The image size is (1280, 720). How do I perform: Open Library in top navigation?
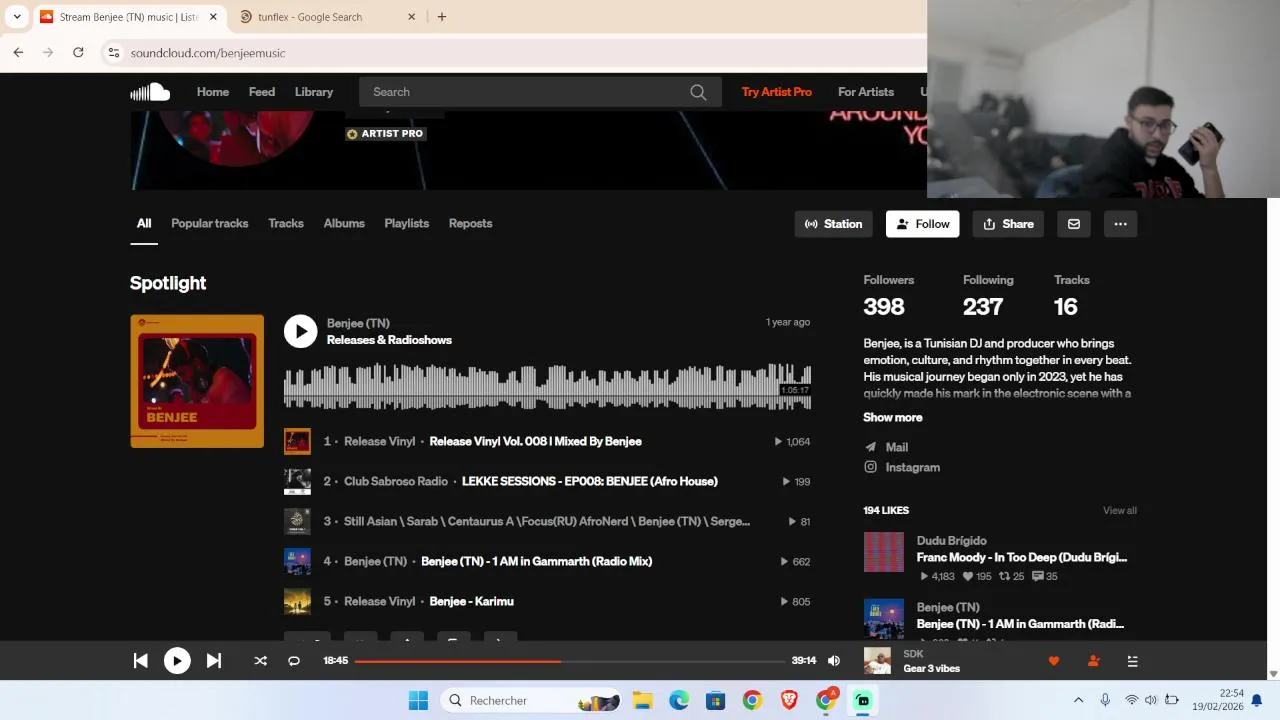tap(314, 92)
